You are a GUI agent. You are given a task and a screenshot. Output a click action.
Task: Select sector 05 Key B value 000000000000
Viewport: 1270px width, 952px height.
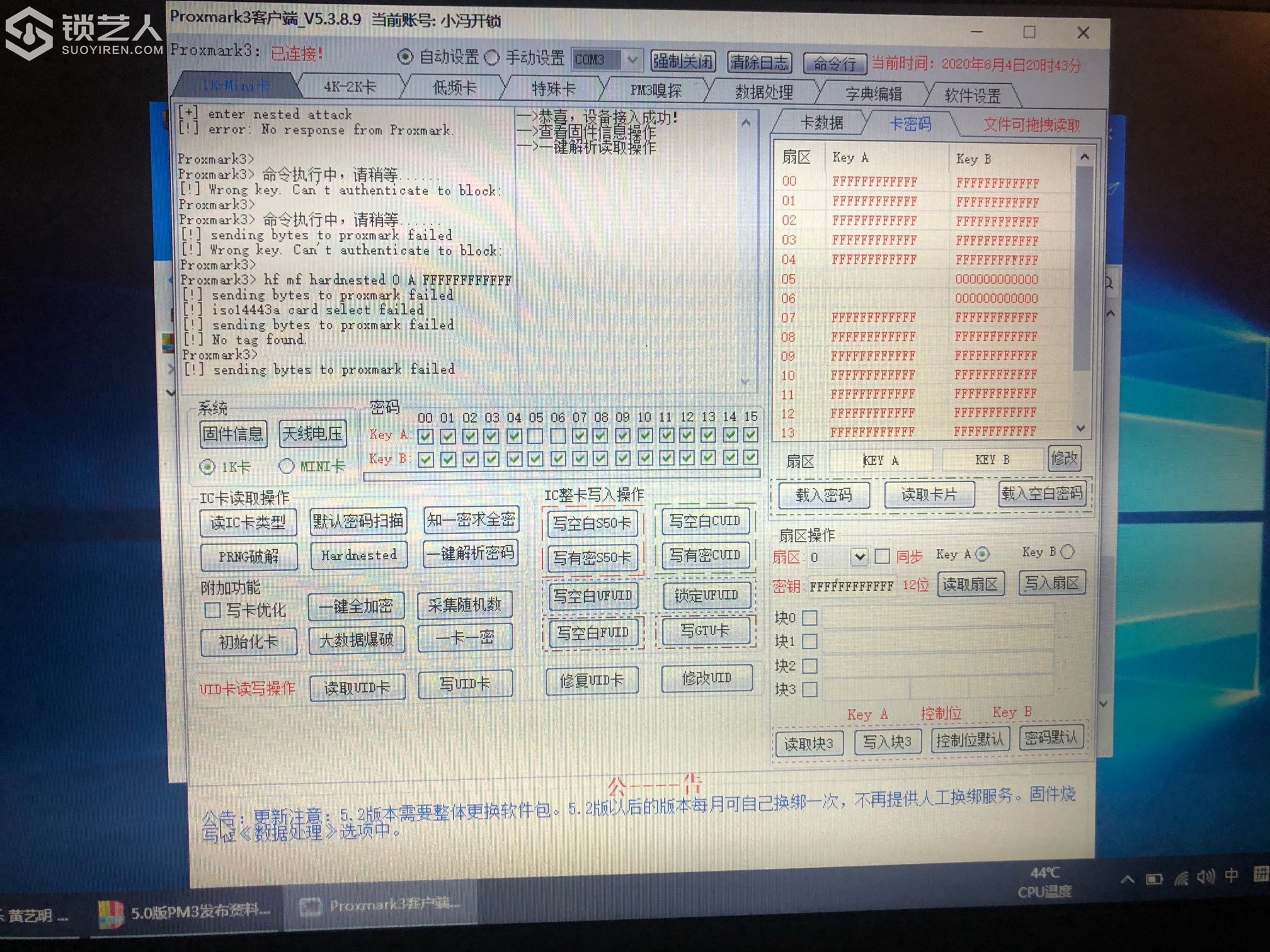(996, 279)
